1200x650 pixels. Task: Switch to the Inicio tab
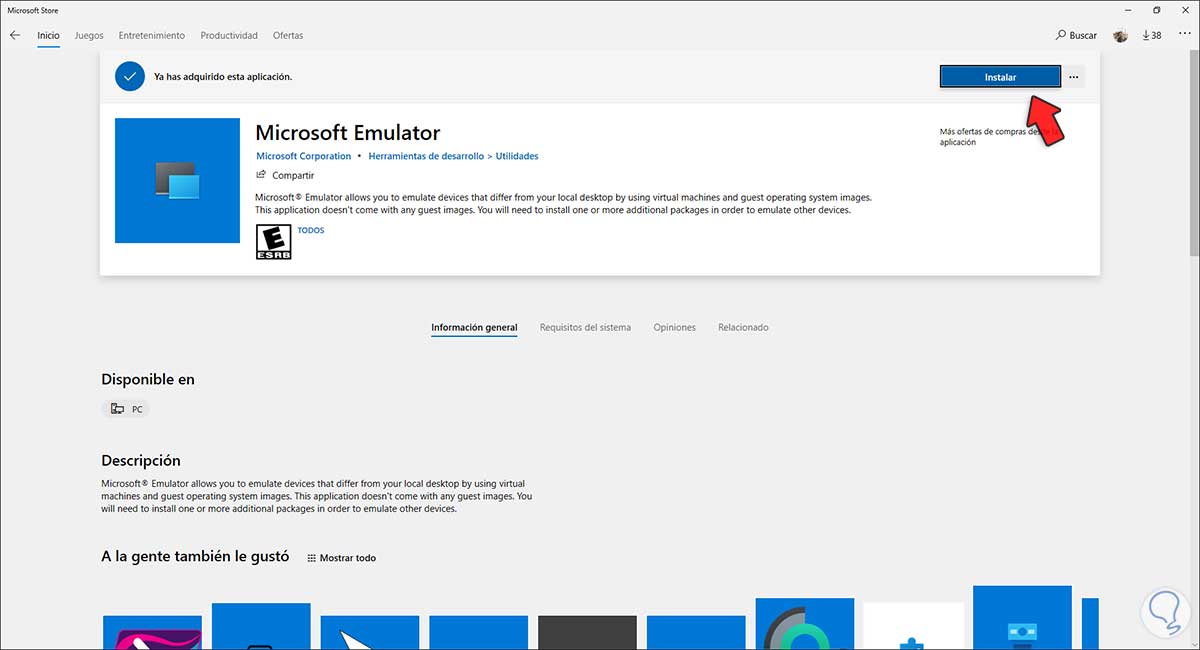click(48, 35)
